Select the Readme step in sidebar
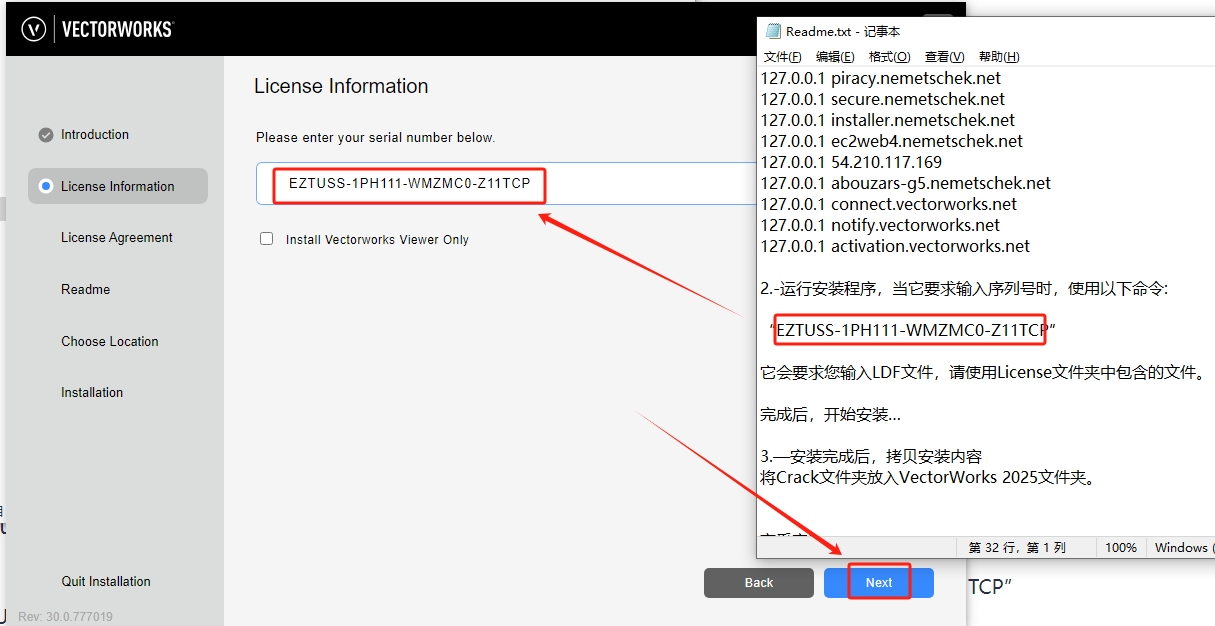Viewport: 1215px width, 626px height. pyautogui.click(x=86, y=289)
